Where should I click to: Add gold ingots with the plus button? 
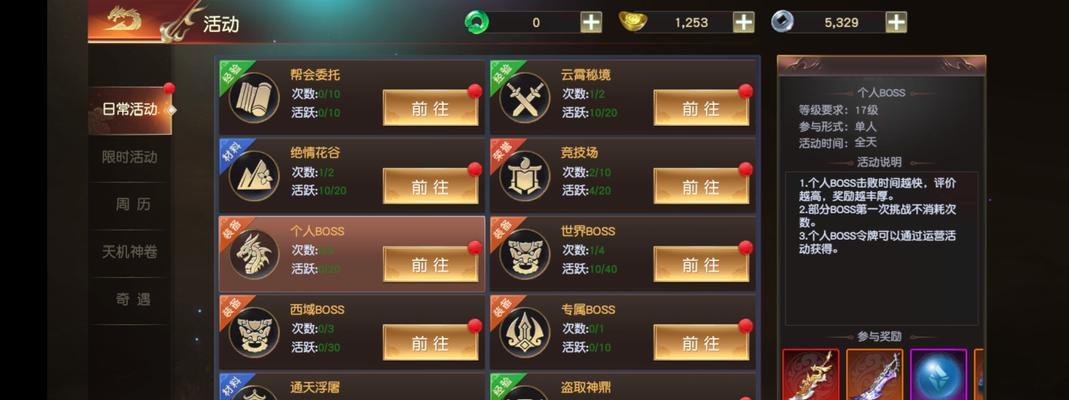tap(744, 22)
